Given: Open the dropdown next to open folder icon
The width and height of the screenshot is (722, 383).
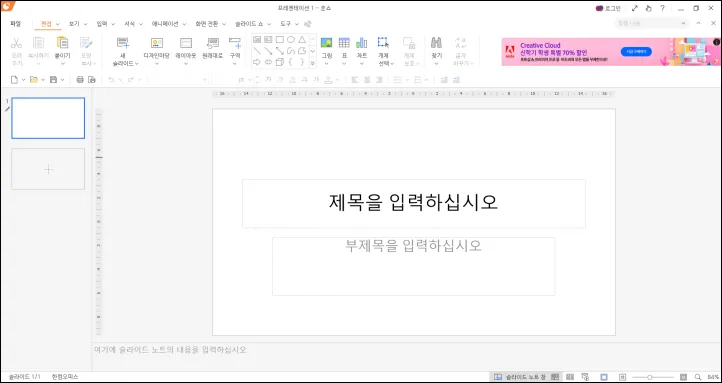Looking at the screenshot, I should [x=43, y=80].
